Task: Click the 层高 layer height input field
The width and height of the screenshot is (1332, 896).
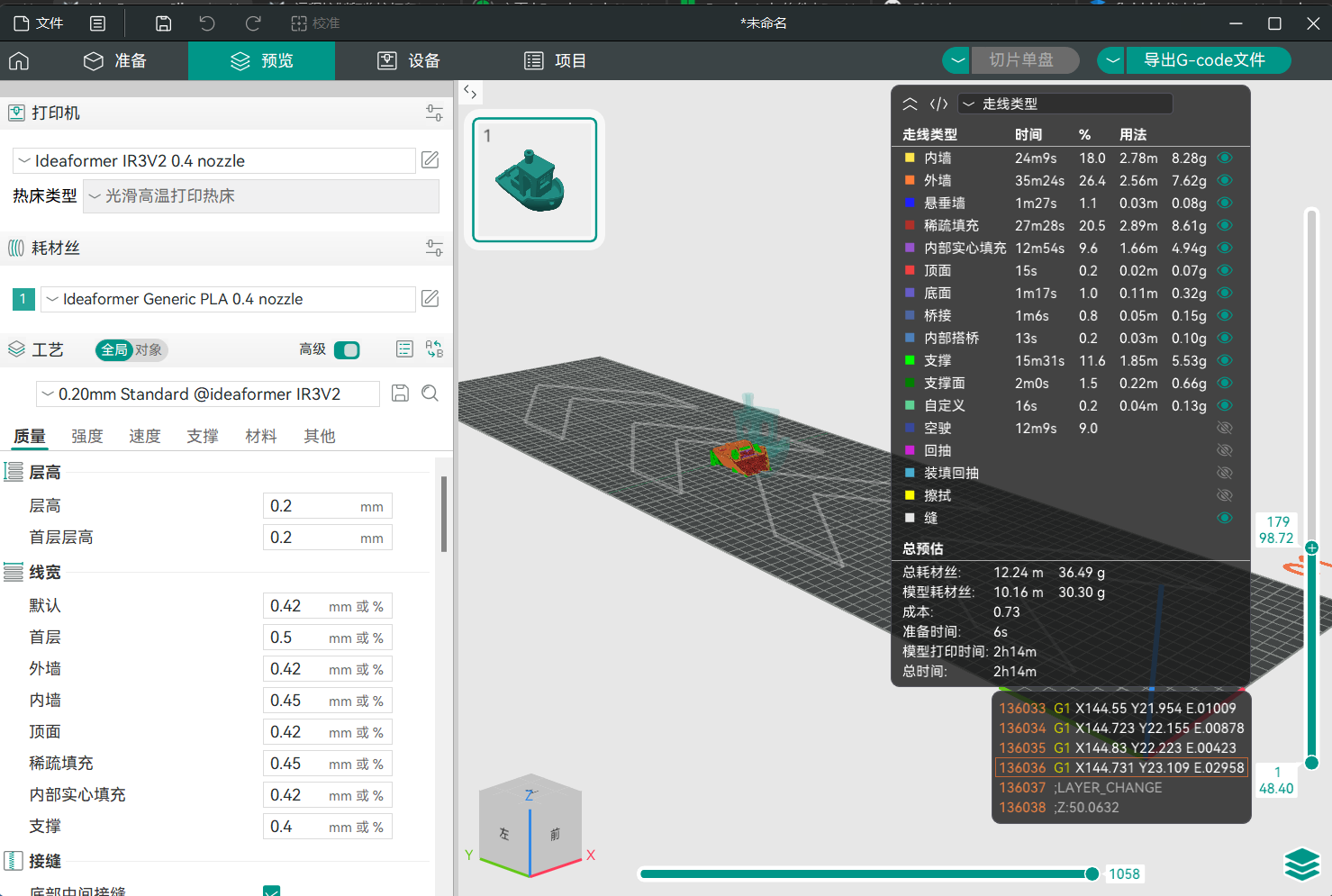Action: pyautogui.click(x=328, y=506)
